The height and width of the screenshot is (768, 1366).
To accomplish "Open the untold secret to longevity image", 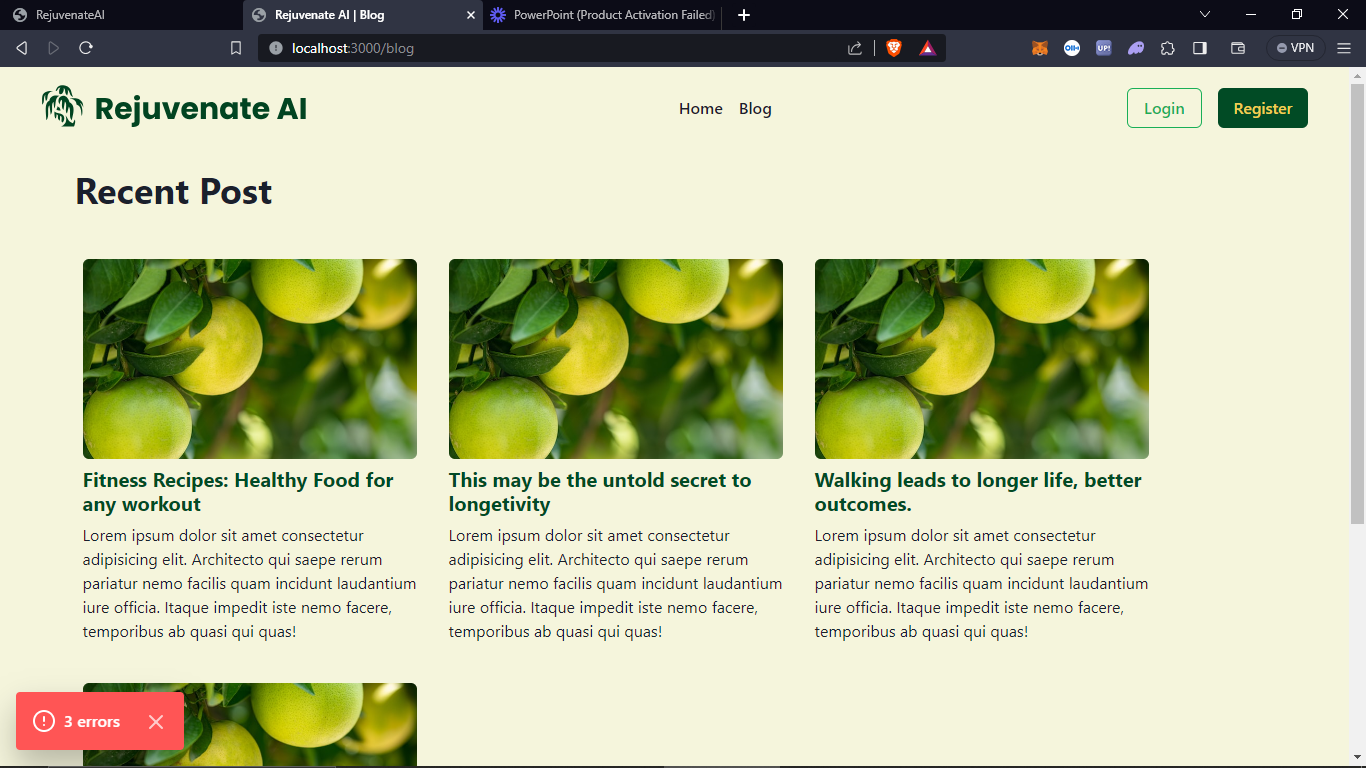I will tap(616, 359).
